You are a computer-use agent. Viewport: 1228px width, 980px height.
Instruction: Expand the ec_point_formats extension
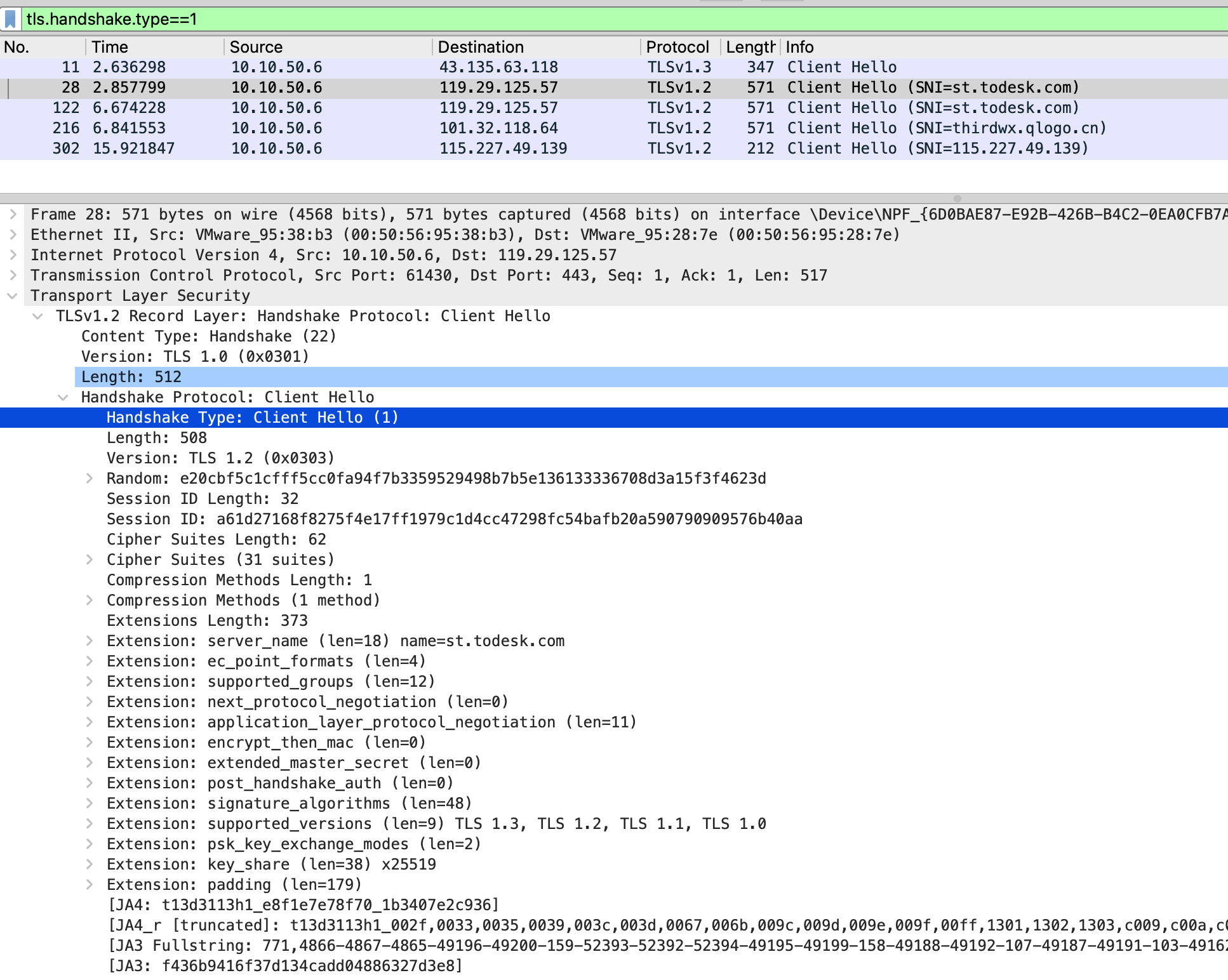pyautogui.click(x=90, y=661)
